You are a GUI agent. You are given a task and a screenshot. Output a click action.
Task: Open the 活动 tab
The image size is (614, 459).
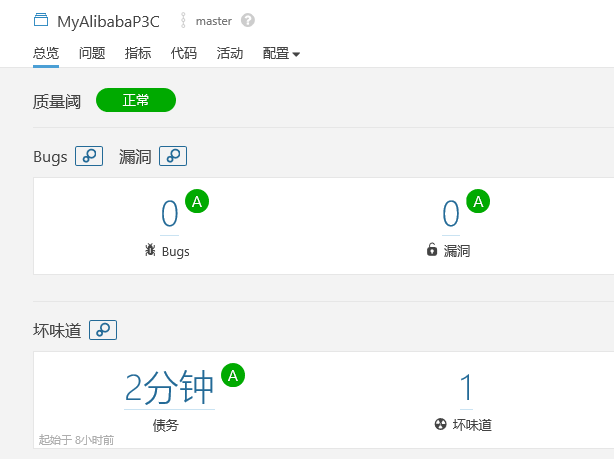(230, 53)
